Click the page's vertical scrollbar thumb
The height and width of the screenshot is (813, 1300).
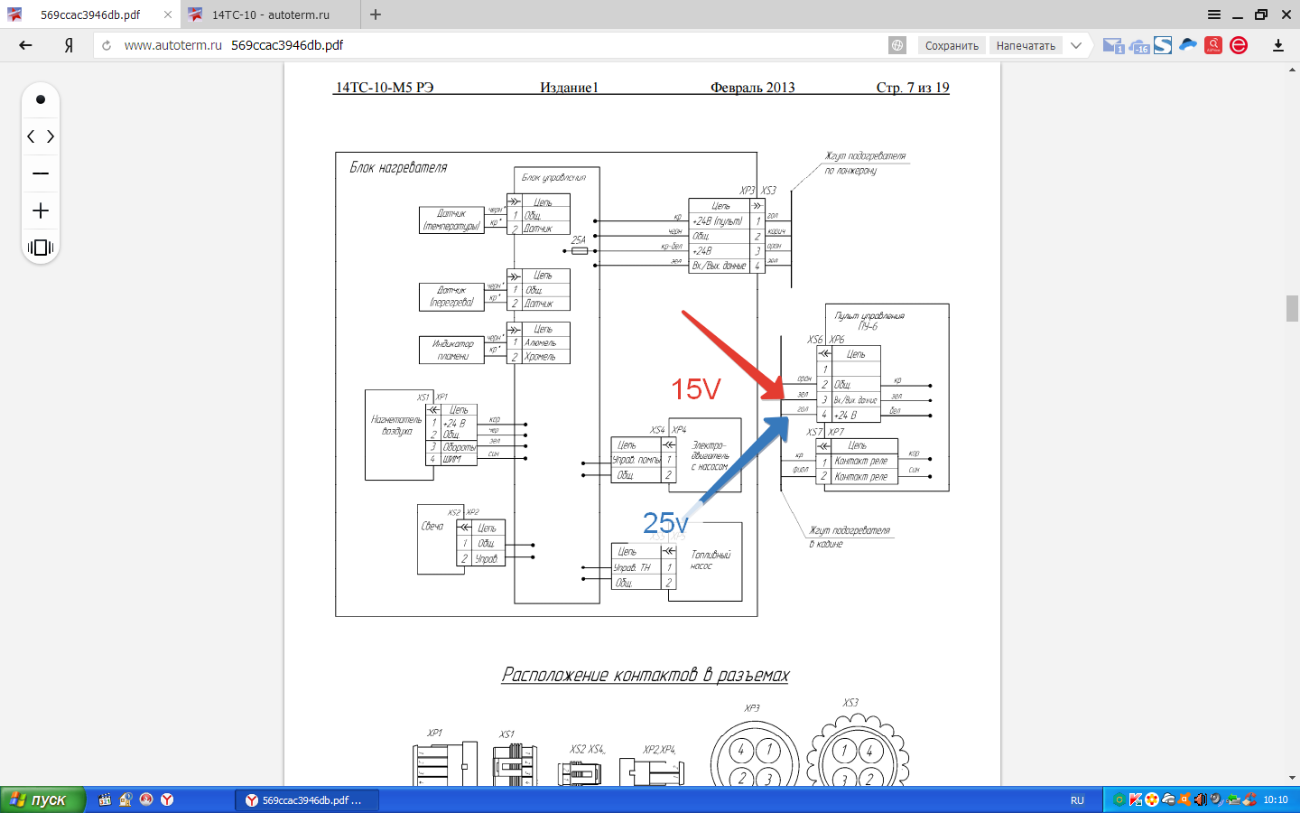click(1291, 309)
